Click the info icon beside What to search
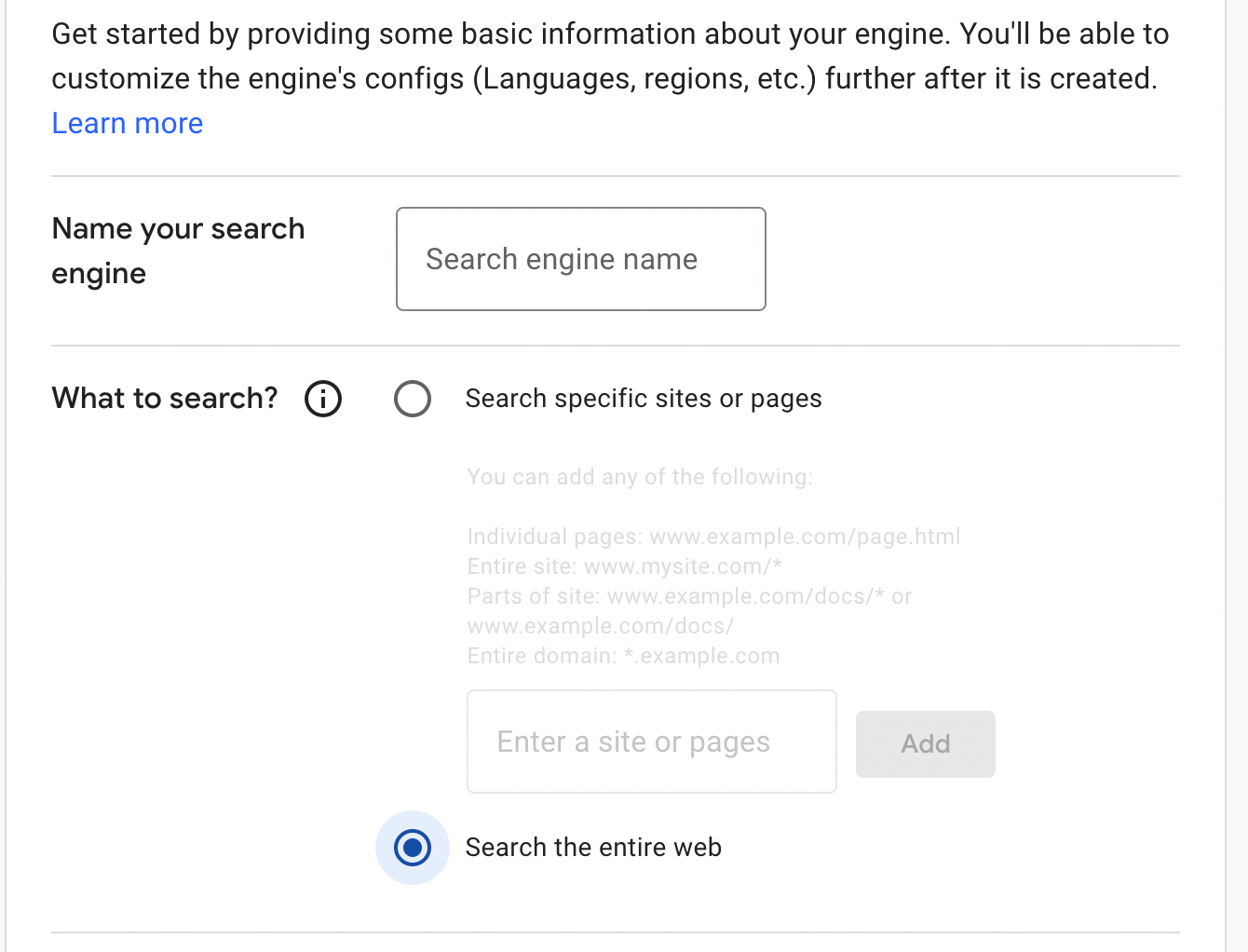The width and height of the screenshot is (1248, 952). pos(323,399)
